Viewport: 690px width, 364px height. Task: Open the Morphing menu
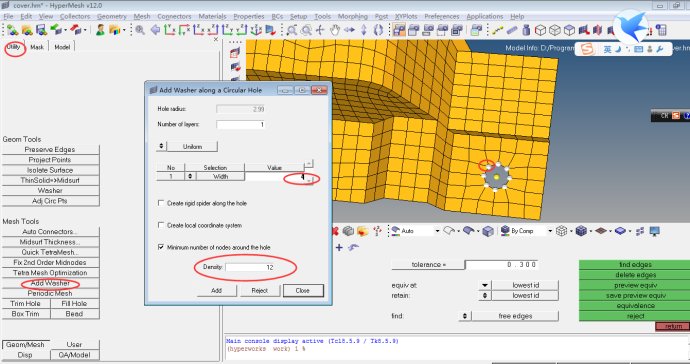coord(352,16)
